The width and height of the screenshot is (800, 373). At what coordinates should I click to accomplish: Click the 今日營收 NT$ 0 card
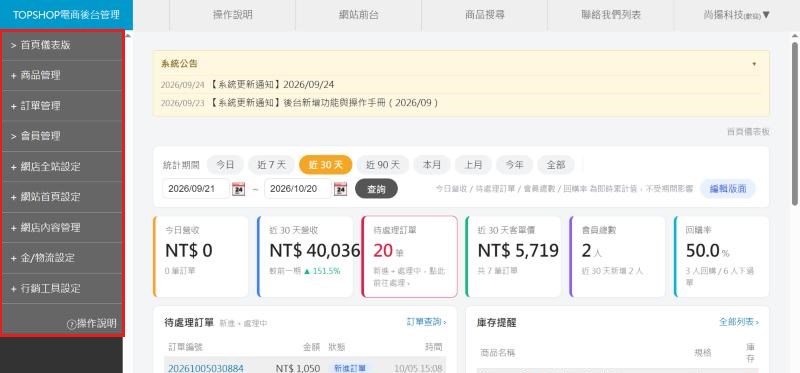click(x=201, y=257)
